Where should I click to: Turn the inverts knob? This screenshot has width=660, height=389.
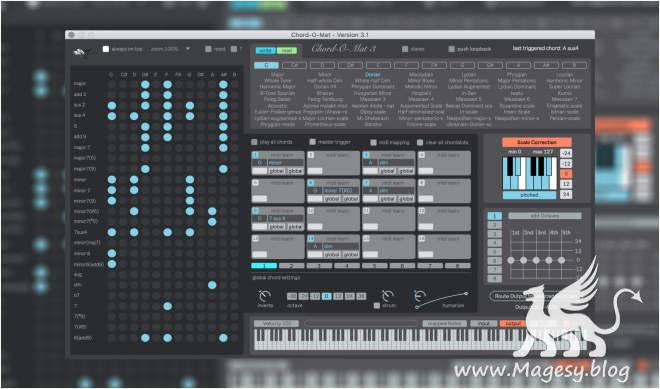point(265,296)
